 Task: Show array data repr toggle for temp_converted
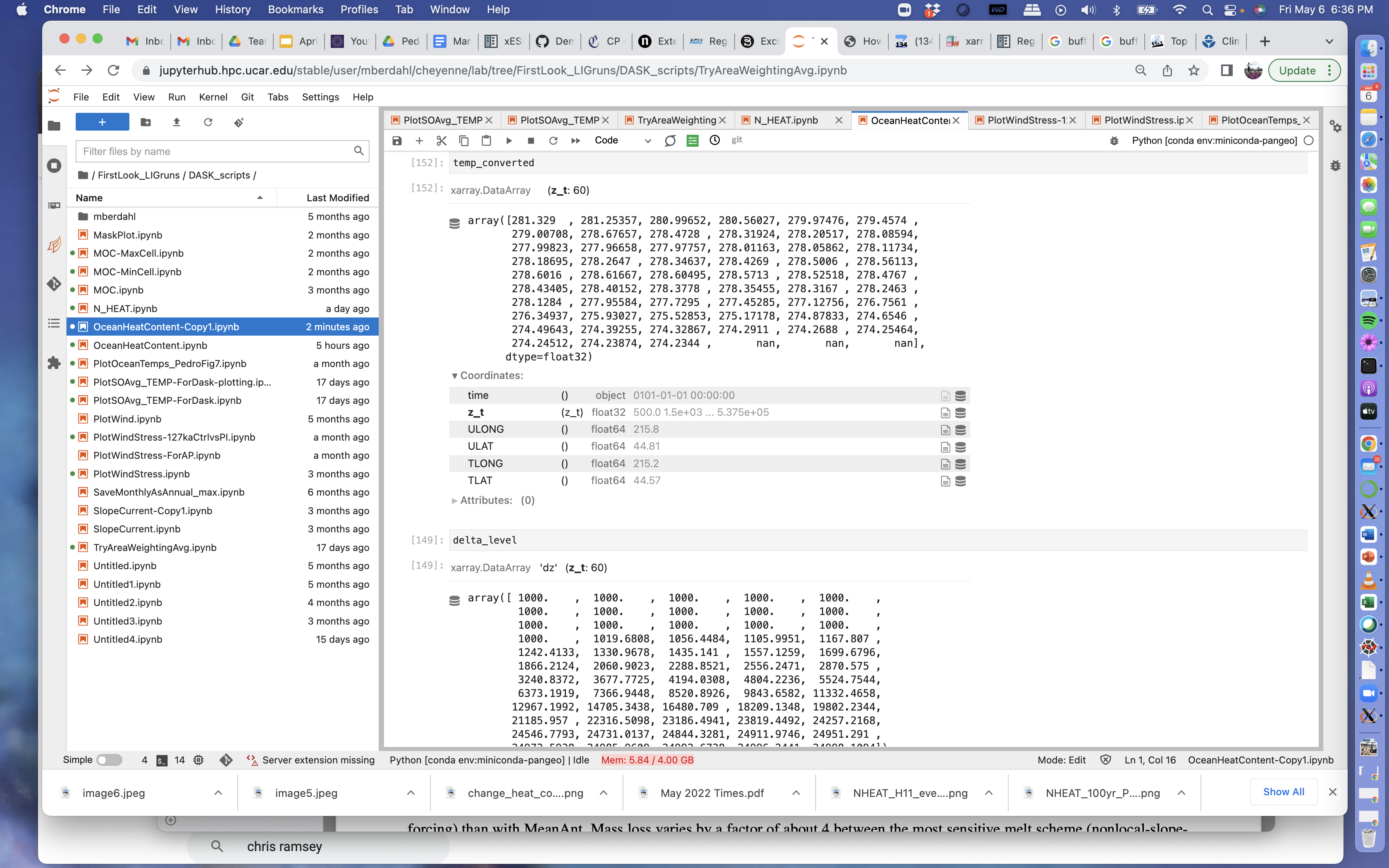coord(454,223)
